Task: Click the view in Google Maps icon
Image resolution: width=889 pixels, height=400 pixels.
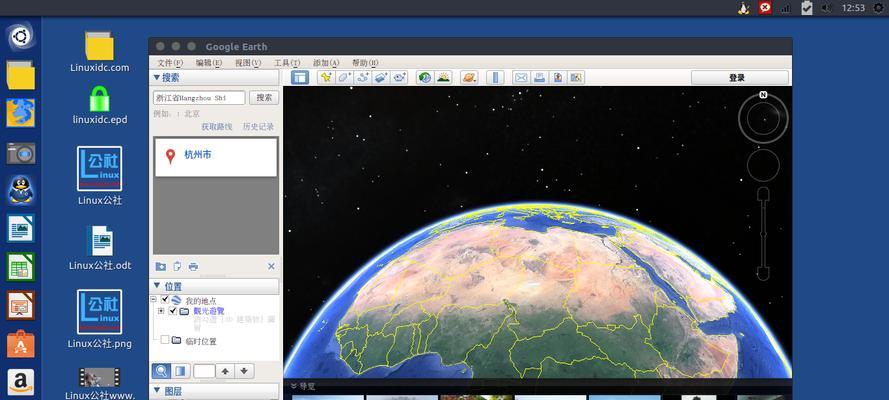Action: click(576, 78)
